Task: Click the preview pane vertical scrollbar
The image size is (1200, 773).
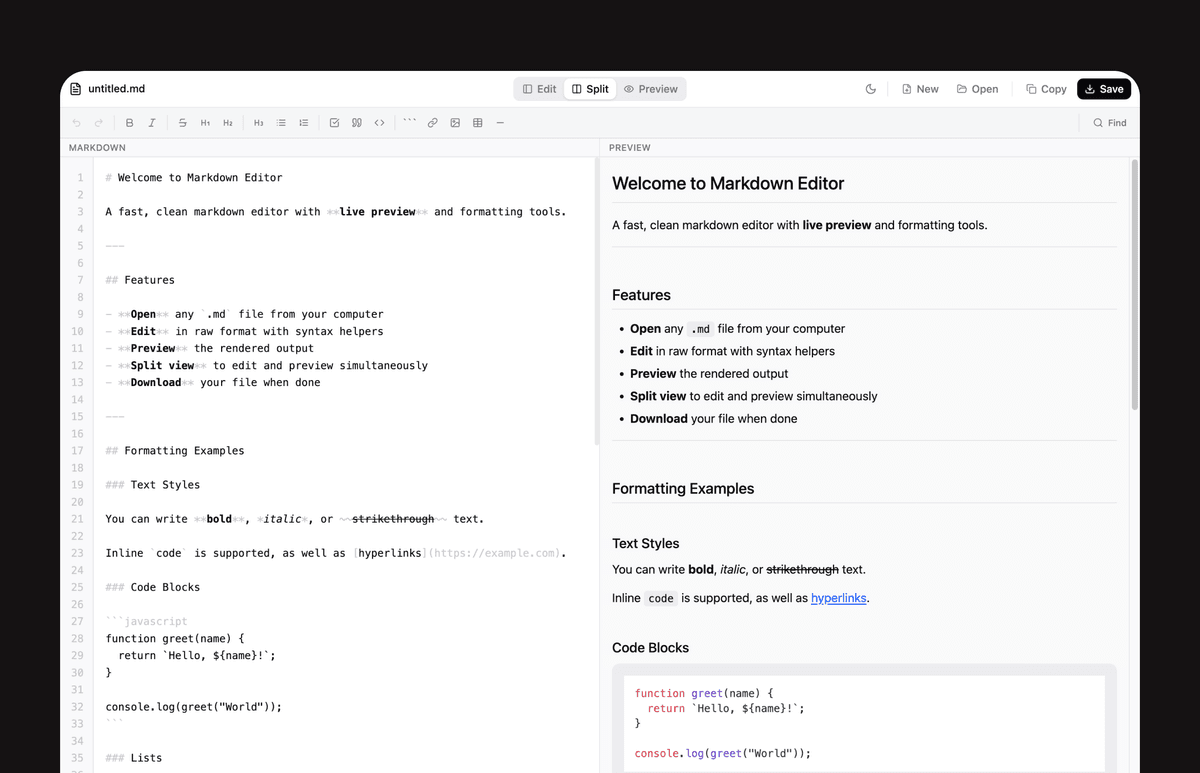Action: pos(1135,284)
